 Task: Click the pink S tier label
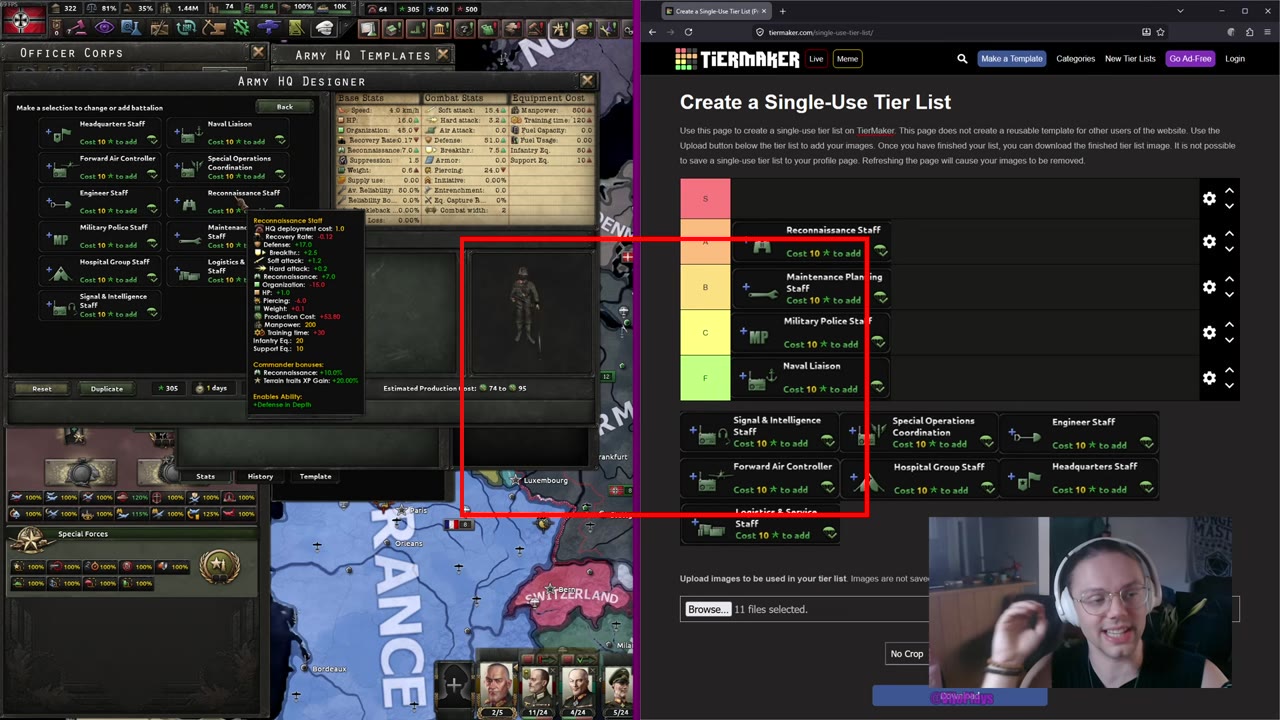pyautogui.click(x=705, y=198)
